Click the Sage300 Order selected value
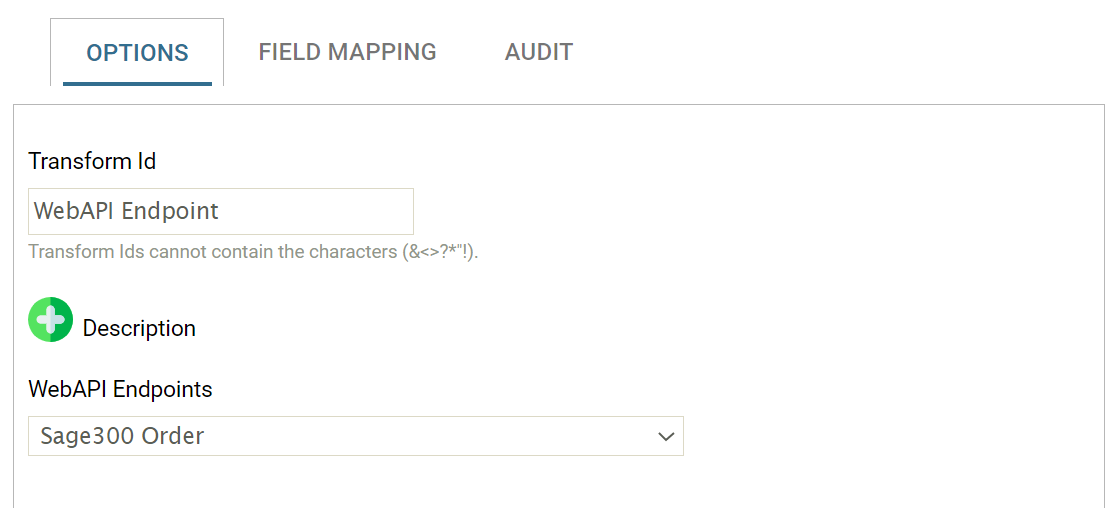This screenshot has height=508, width=1118. click(122, 436)
